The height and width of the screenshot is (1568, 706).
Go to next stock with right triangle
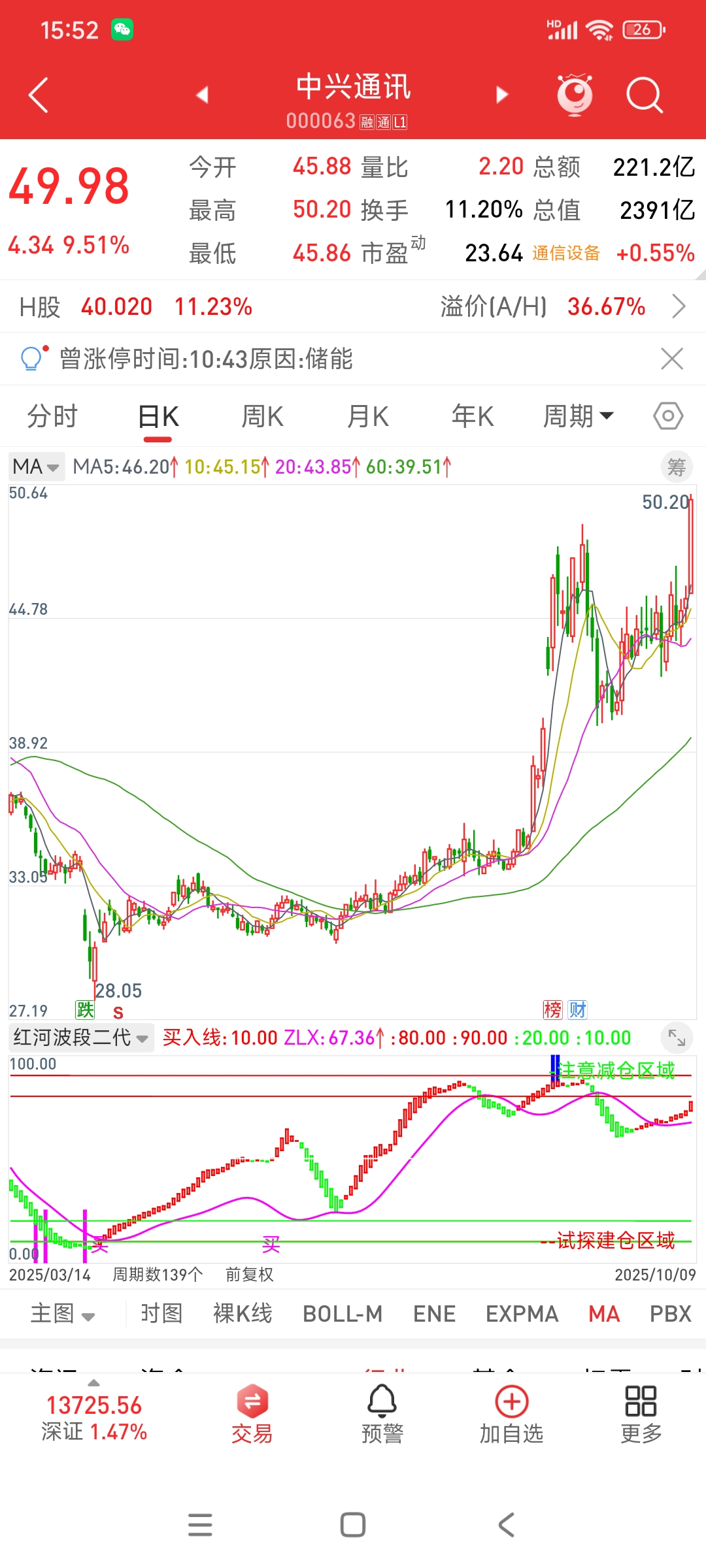coord(501,95)
